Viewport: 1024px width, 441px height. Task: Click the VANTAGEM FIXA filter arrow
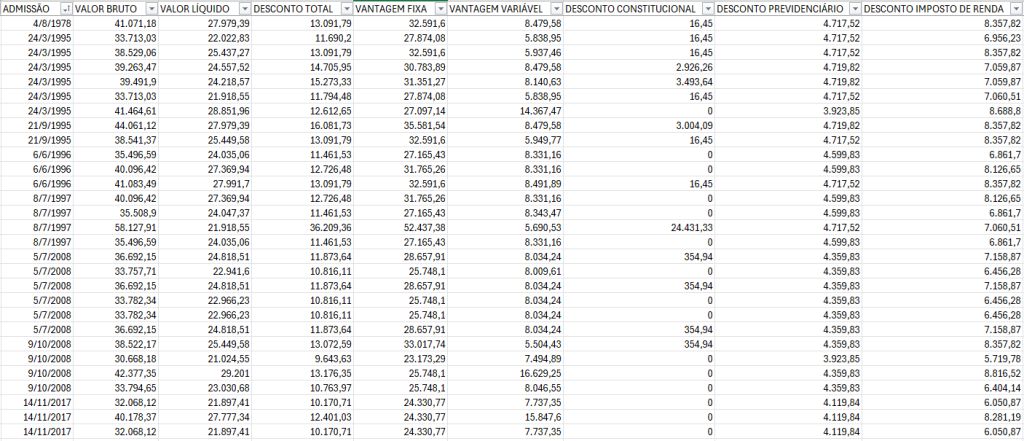[x=439, y=9]
